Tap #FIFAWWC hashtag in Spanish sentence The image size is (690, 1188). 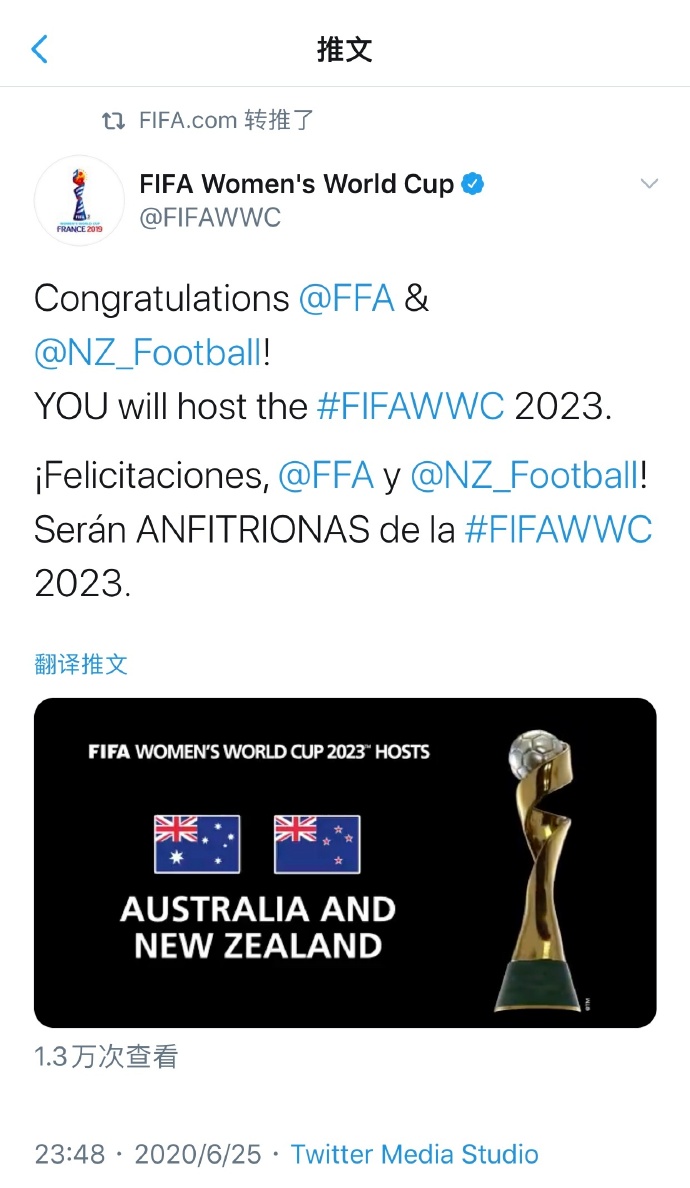click(x=558, y=530)
